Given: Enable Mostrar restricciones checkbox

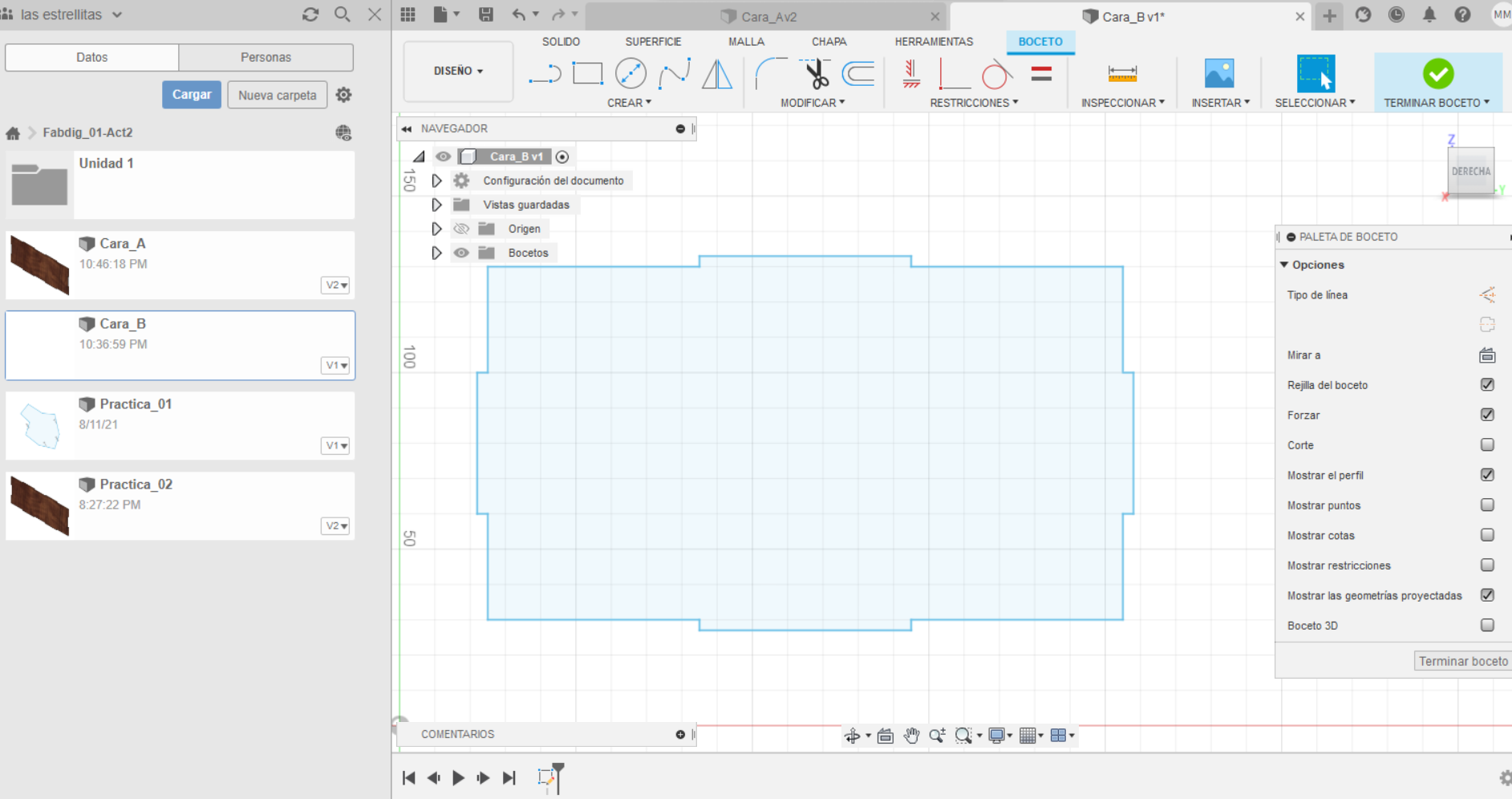Looking at the screenshot, I should (1487, 565).
